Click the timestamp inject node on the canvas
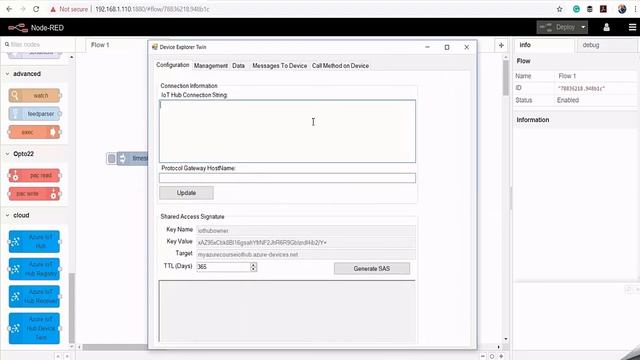The height and width of the screenshot is (360, 640). [x=133, y=158]
